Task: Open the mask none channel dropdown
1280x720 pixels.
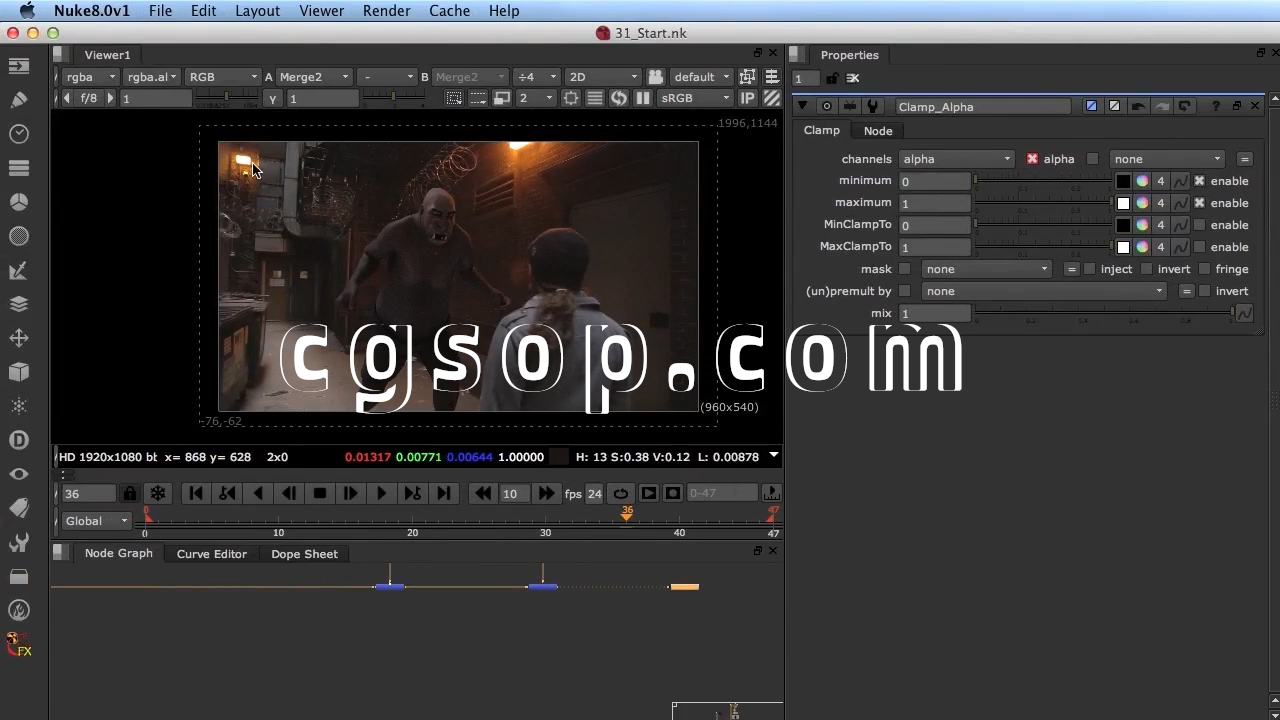Action: tap(986, 269)
